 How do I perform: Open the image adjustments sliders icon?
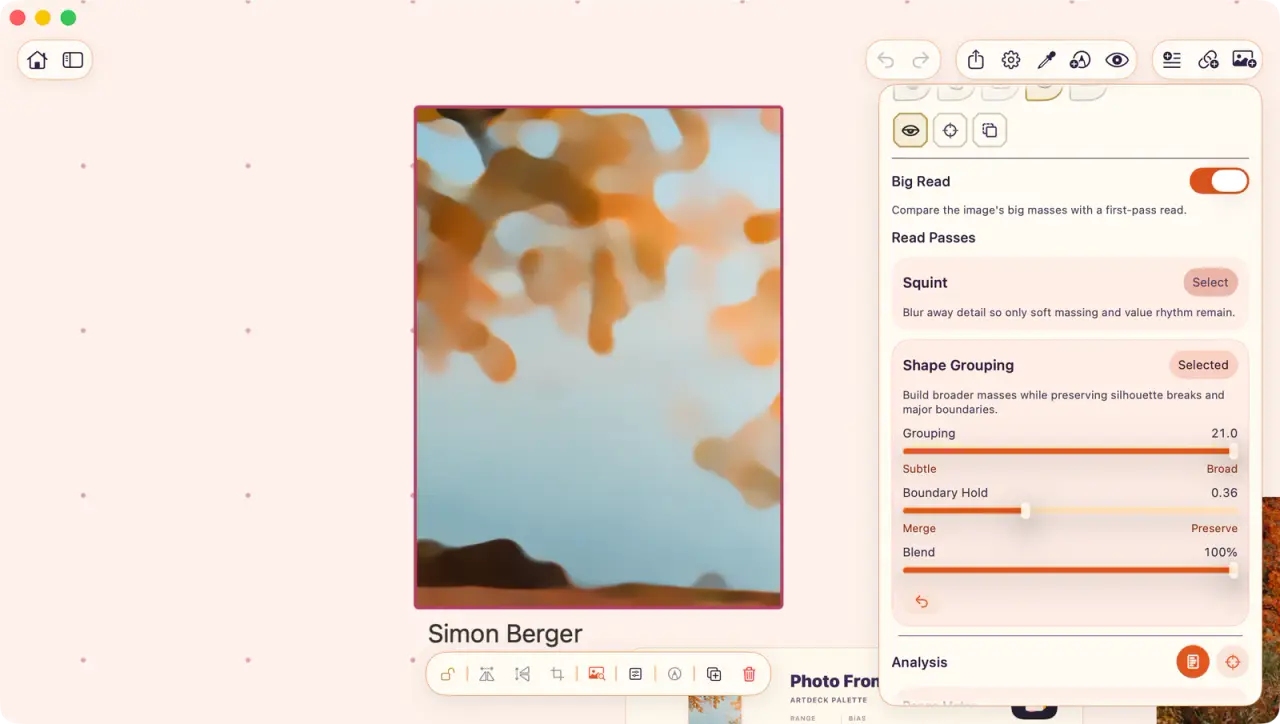tap(635, 674)
